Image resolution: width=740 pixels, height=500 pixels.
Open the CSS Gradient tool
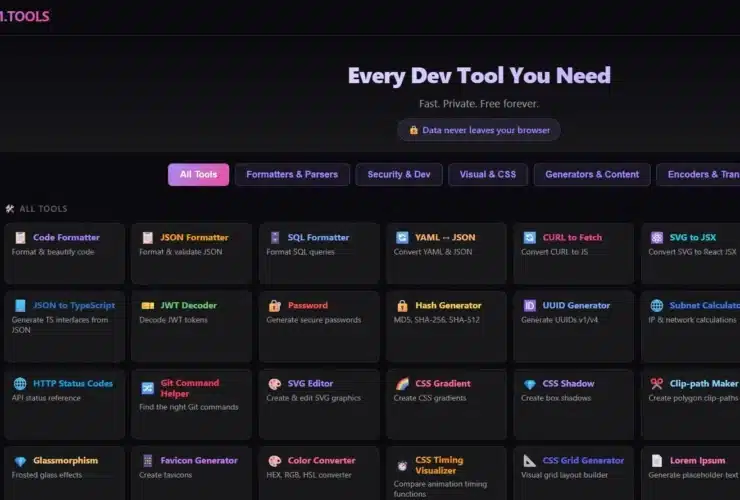(446, 404)
